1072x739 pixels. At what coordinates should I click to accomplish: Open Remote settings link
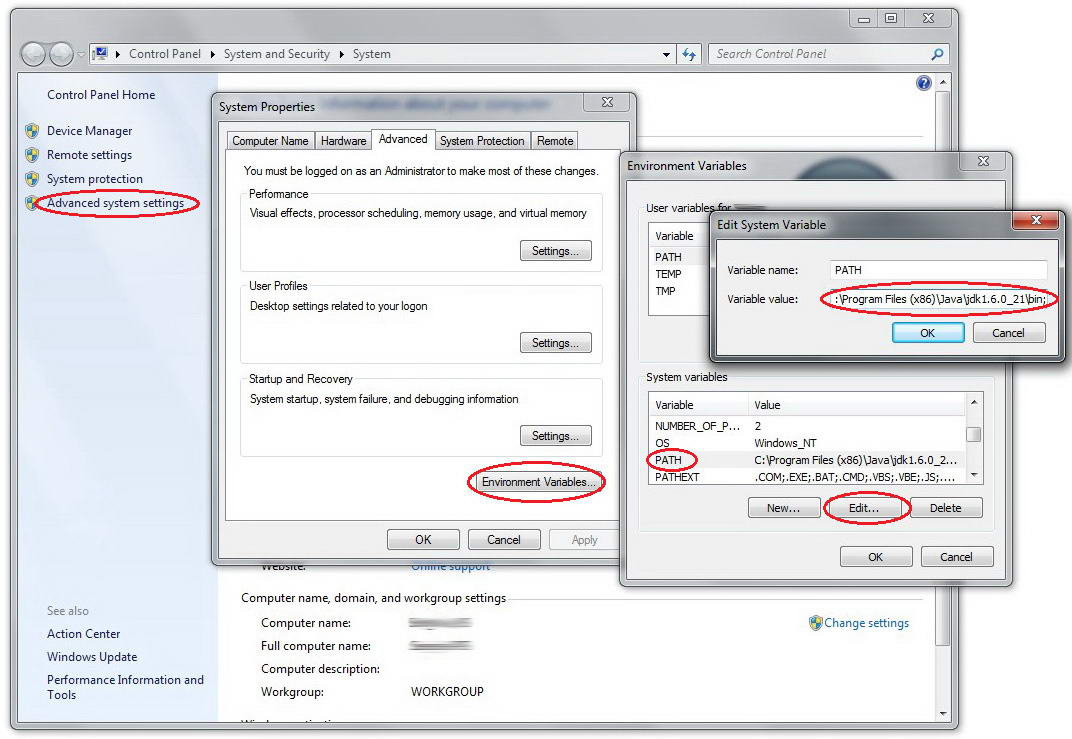90,155
